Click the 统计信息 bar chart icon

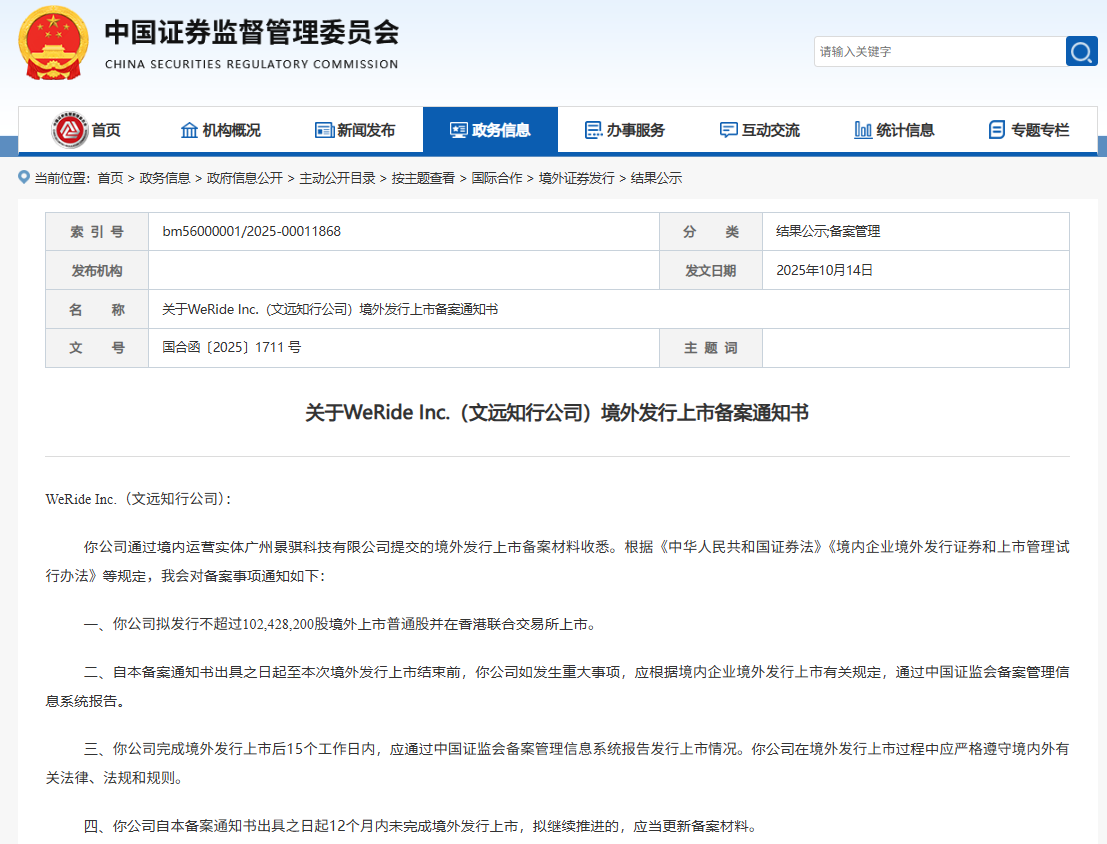863,130
